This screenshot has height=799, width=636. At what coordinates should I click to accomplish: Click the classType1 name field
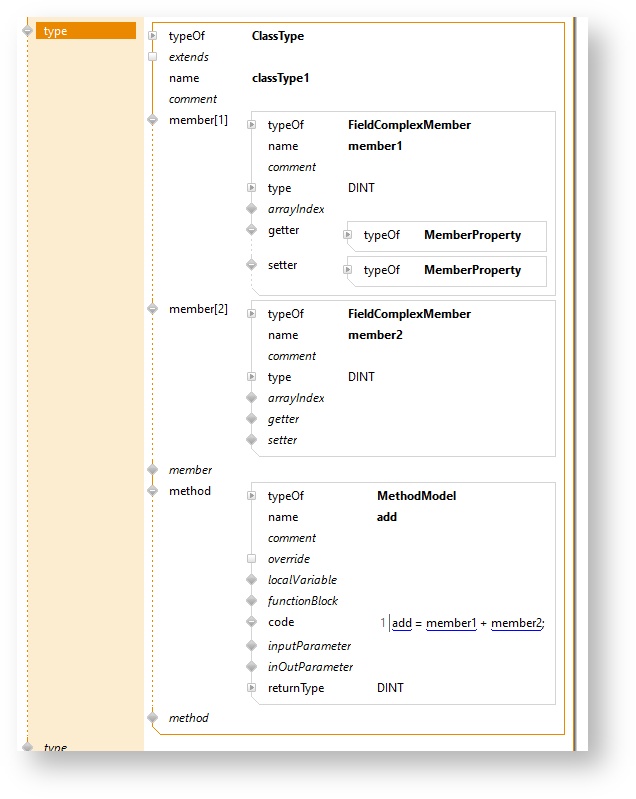(x=280, y=78)
